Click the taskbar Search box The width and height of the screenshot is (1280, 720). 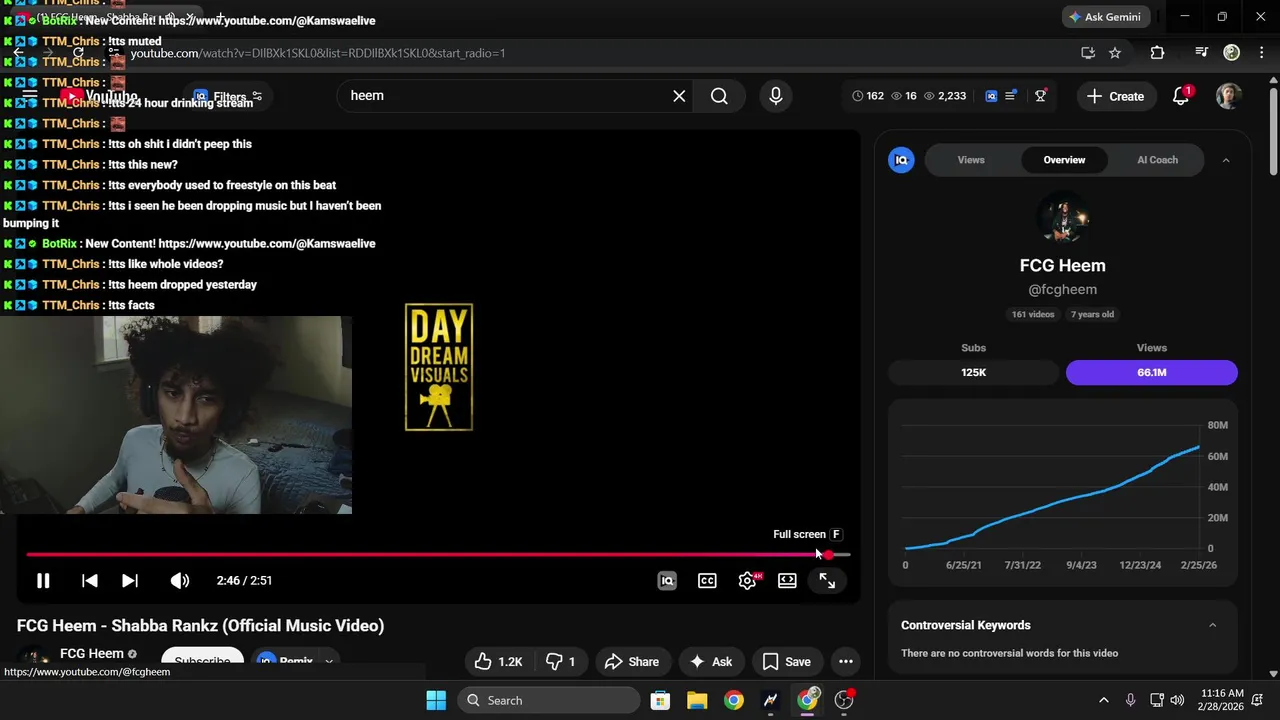(548, 700)
